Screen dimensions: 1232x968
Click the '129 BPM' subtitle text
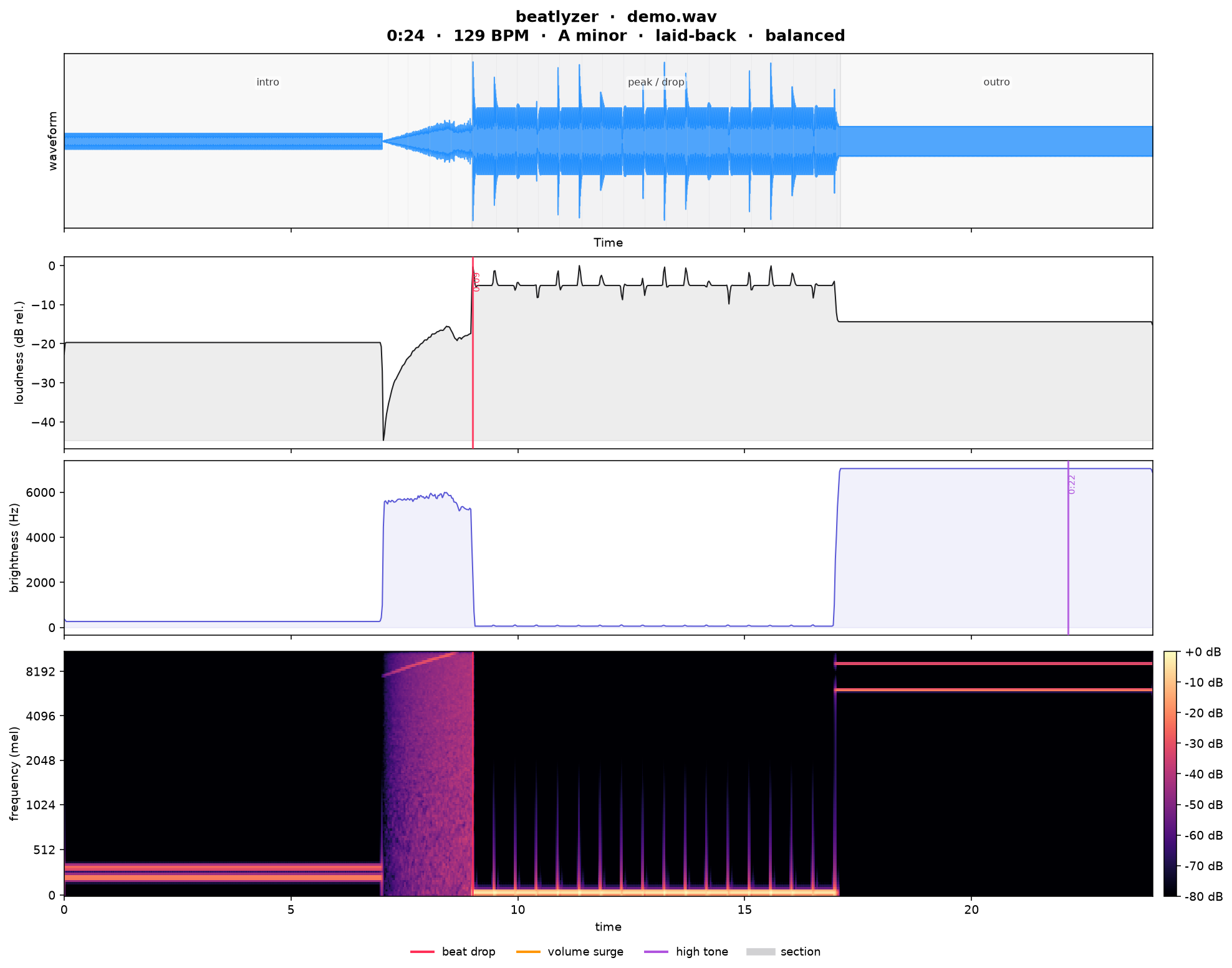pyautogui.click(x=491, y=36)
